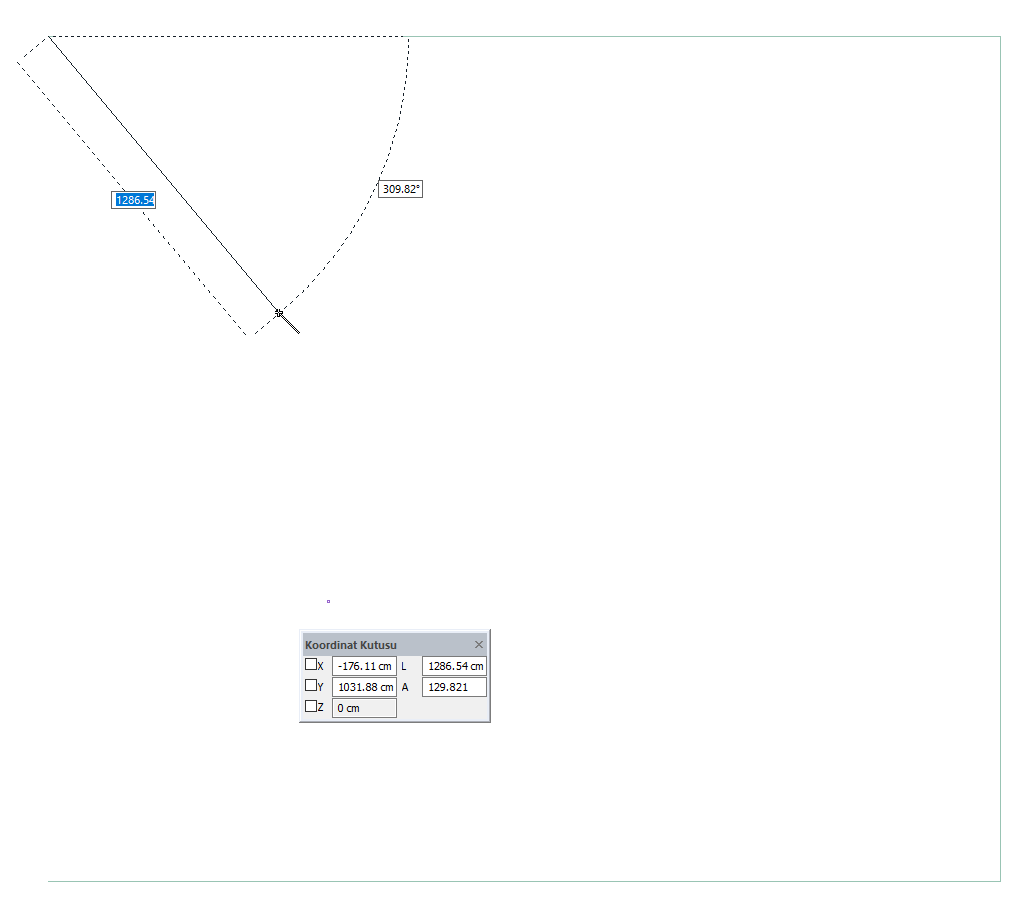Click the crosshair cursor at line endpoint
The height and width of the screenshot is (914, 1030).
coord(279,313)
